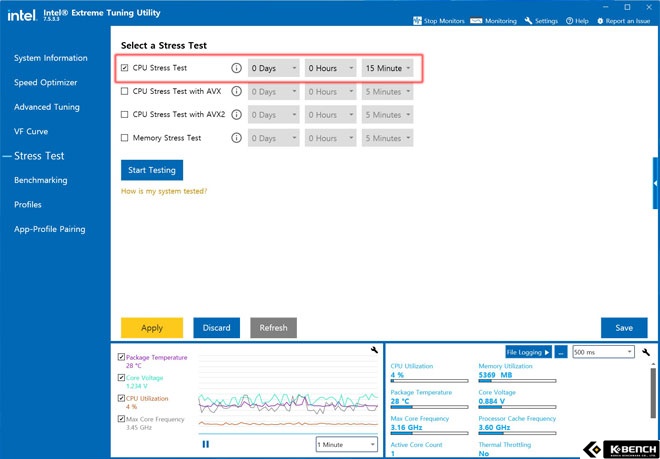This screenshot has width=660, height=459.
Task: Open Advanced Tuning section
Action: pos(47,107)
